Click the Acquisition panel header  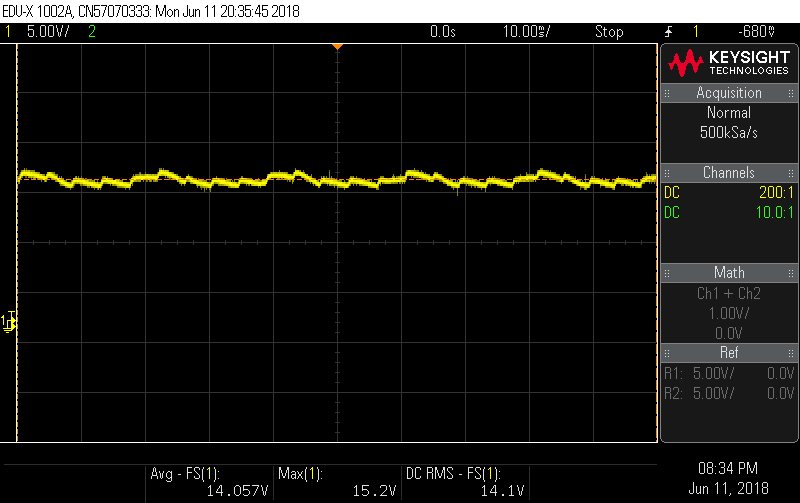pyautogui.click(x=729, y=93)
